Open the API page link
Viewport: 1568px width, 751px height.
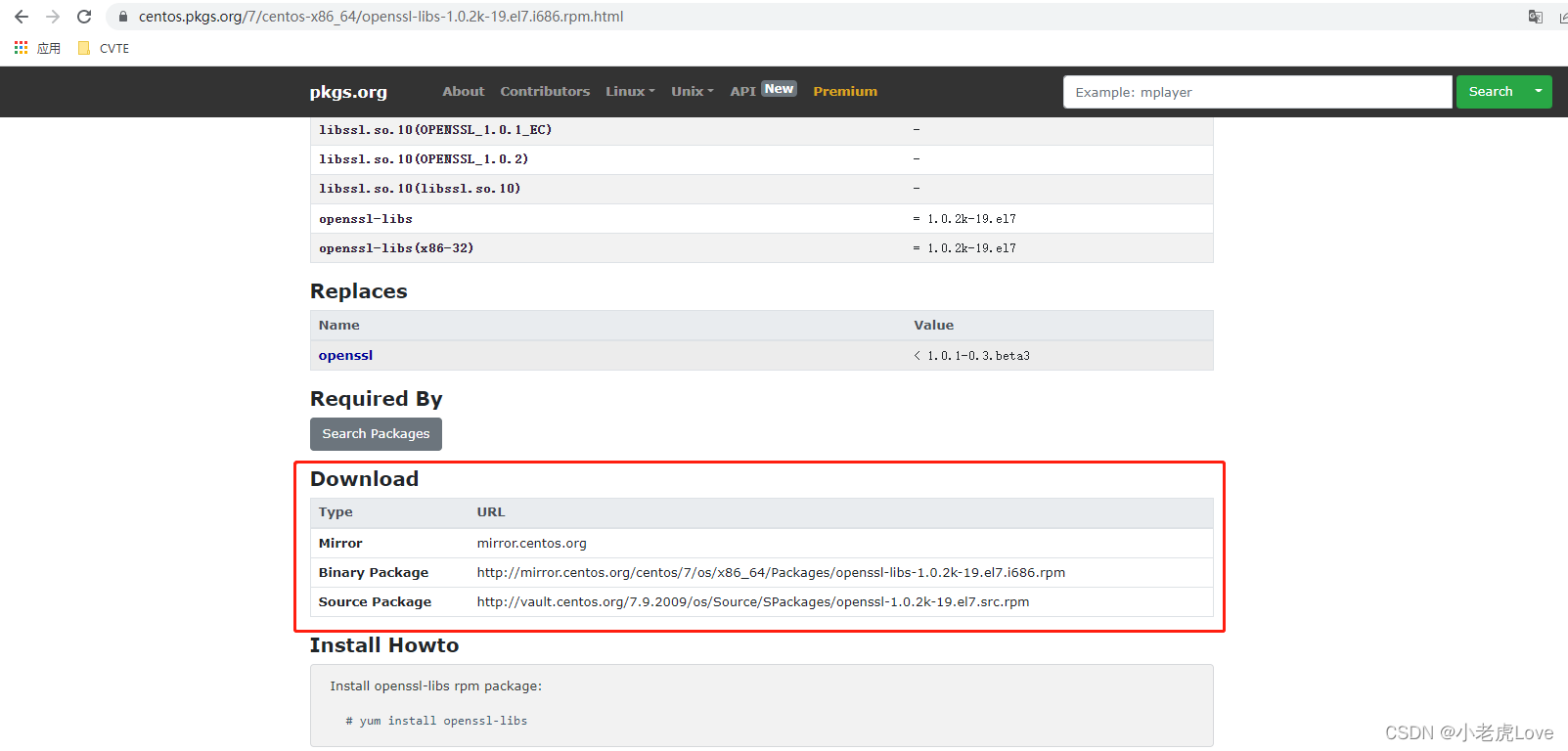click(742, 91)
